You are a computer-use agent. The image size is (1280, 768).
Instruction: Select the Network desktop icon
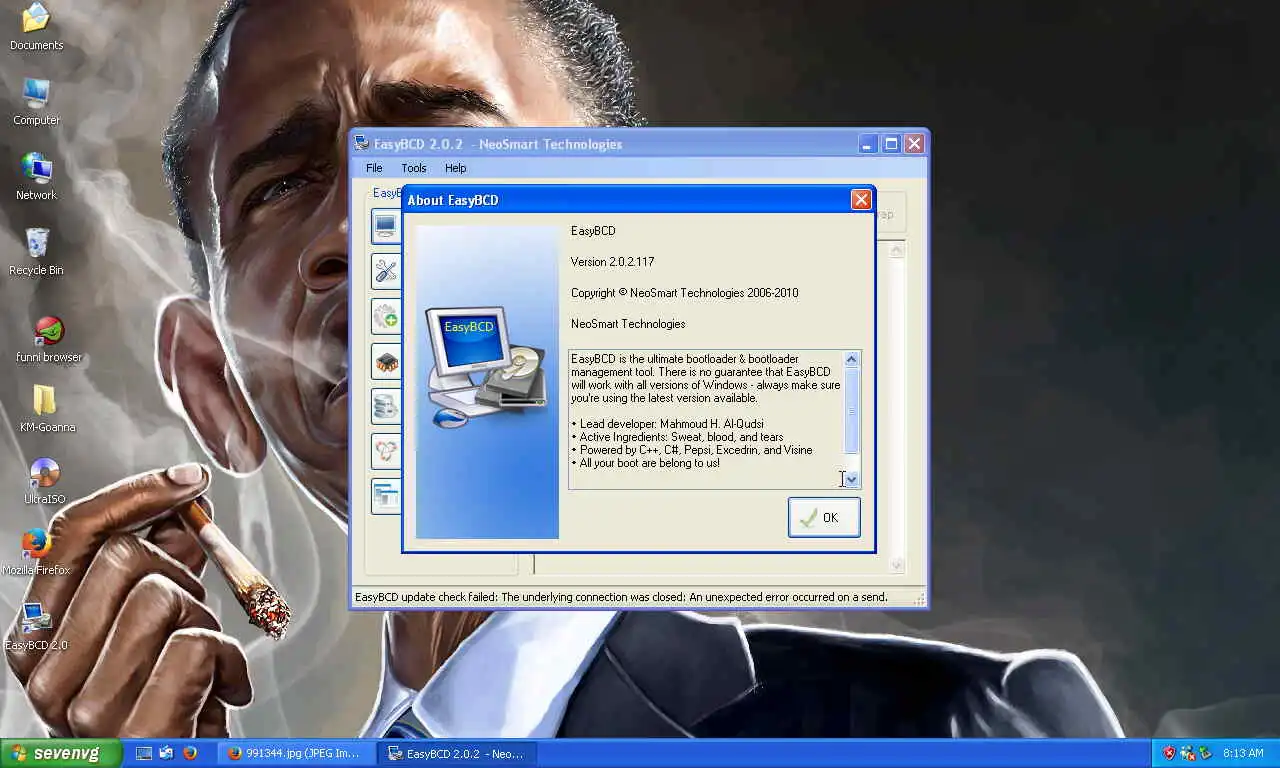click(x=36, y=177)
